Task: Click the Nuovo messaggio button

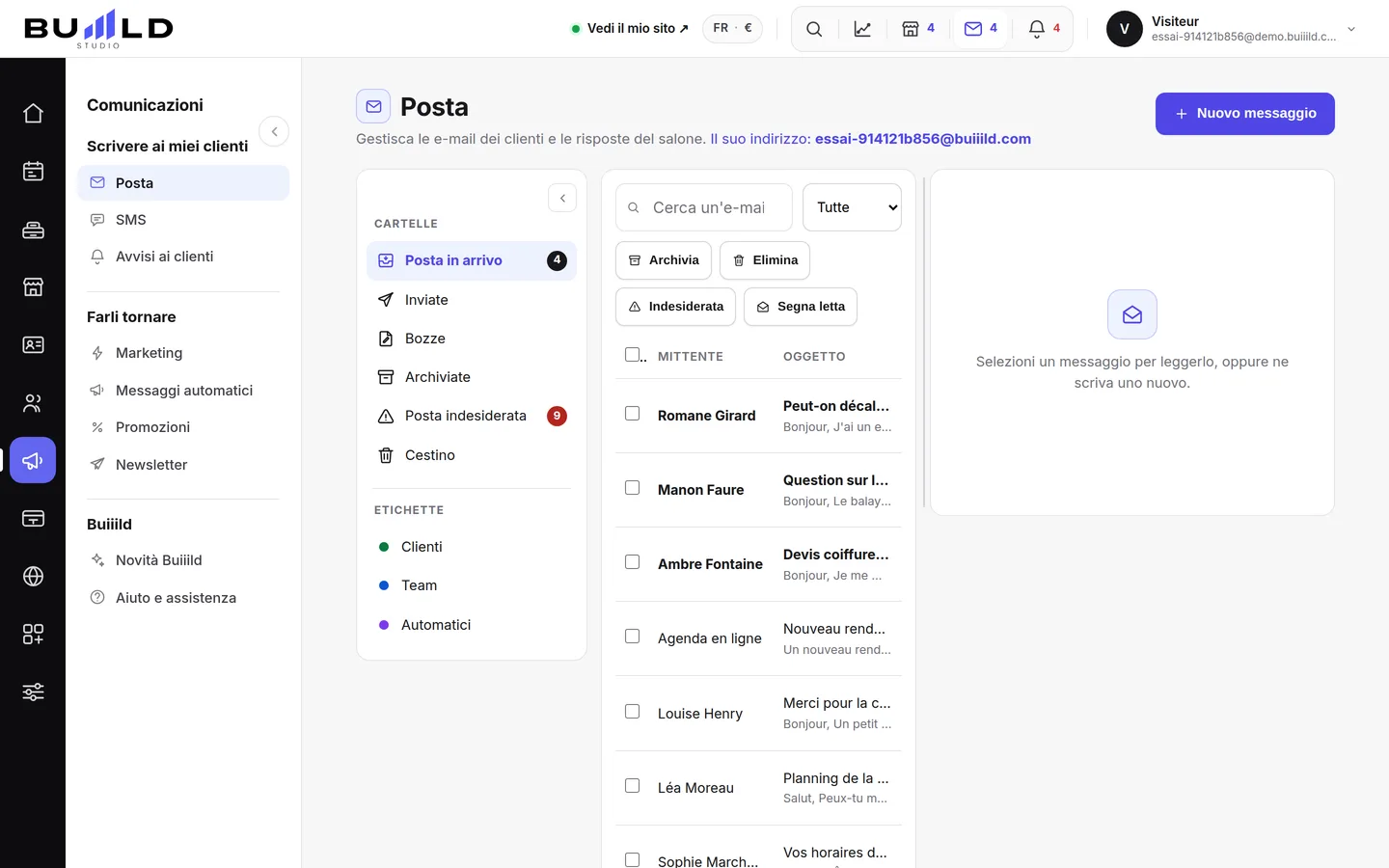Action: tap(1245, 114)
